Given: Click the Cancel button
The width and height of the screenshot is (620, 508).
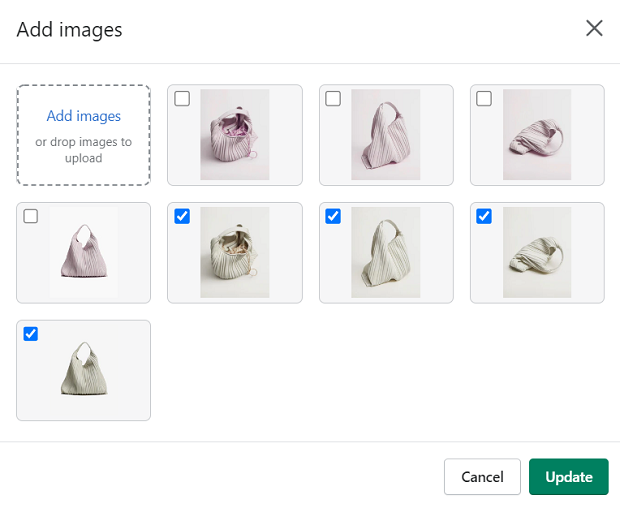Looking at the screenshot, I should click(x=482, y=477).
